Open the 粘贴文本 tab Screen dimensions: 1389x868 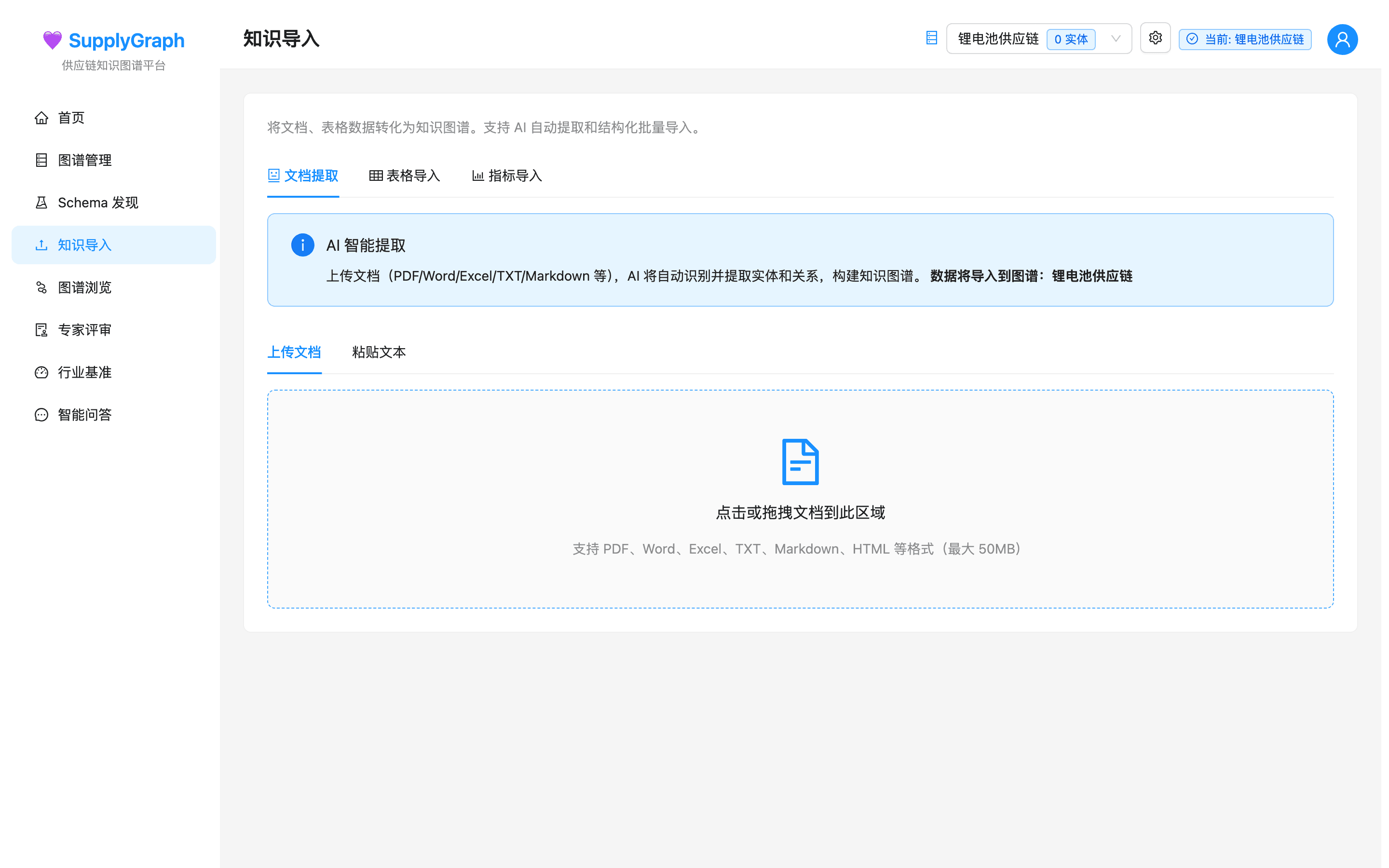coord(378,353)
